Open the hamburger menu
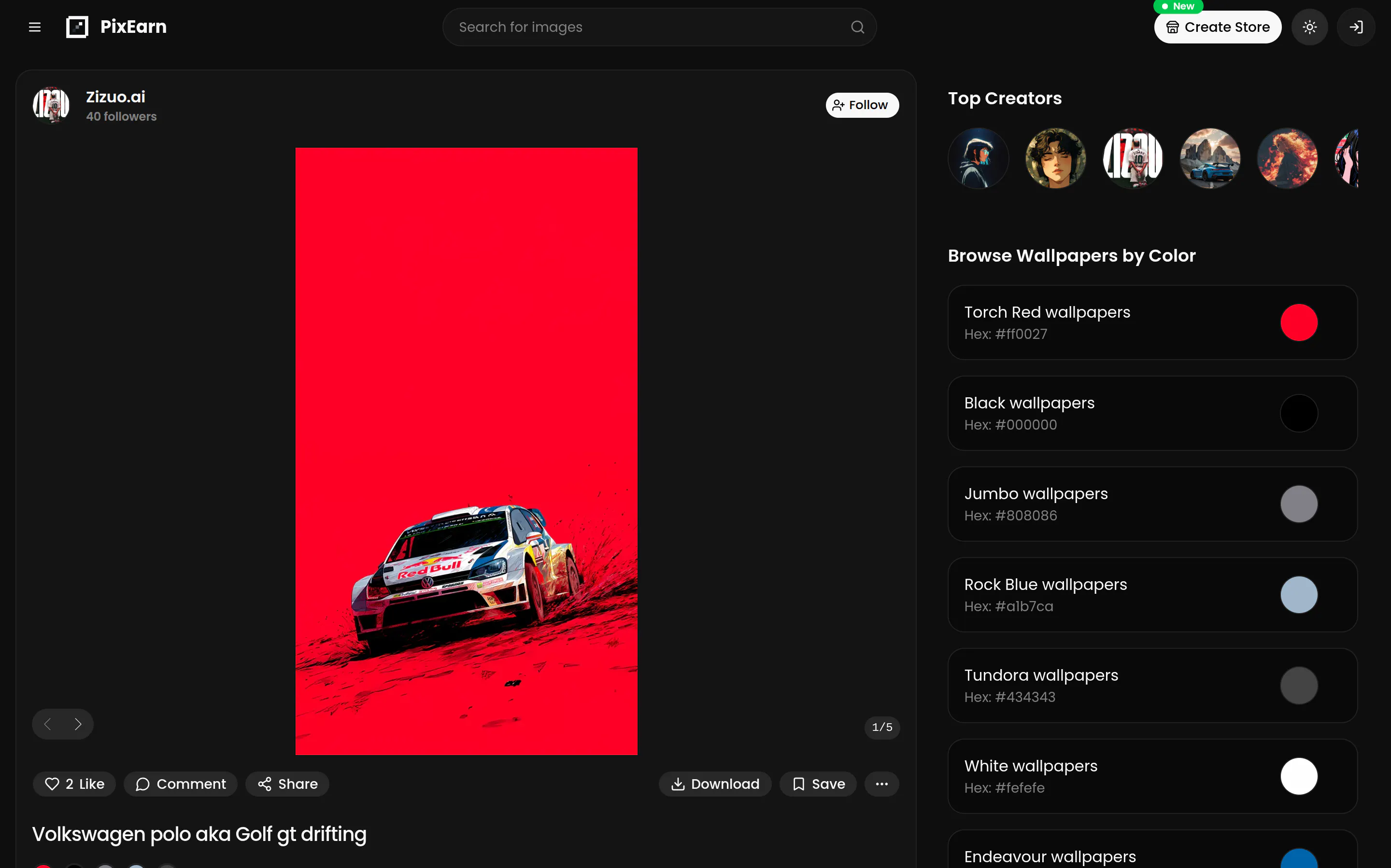Viewport: 1391px width, 868px height. pyautogui.click(x=34, y=27)
